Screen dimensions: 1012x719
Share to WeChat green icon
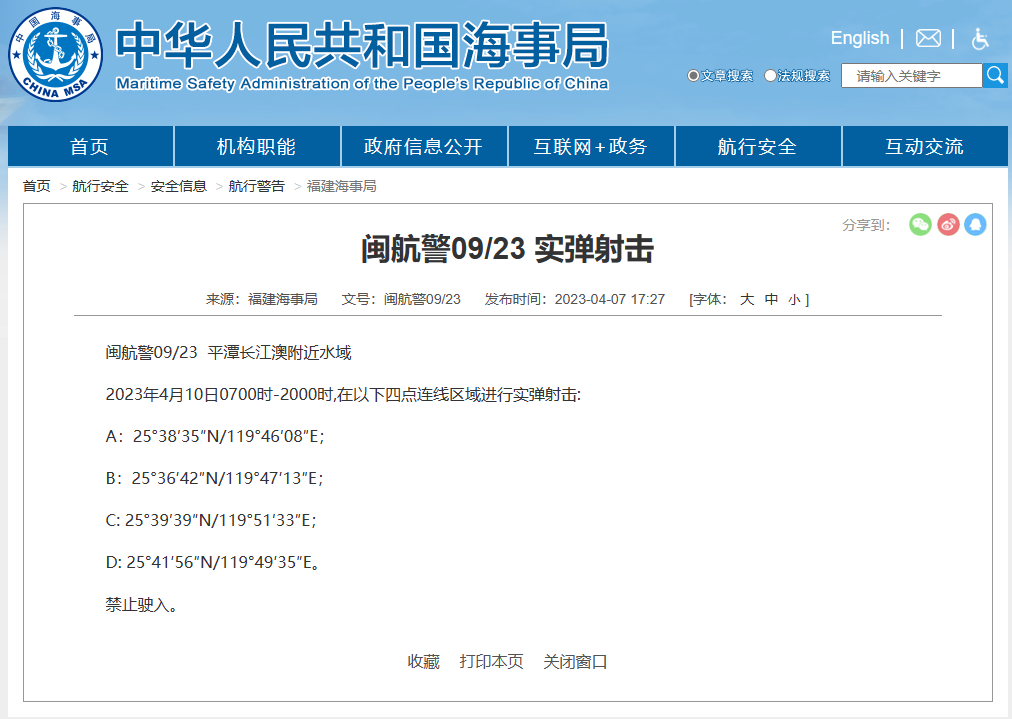tap(920, 225)
